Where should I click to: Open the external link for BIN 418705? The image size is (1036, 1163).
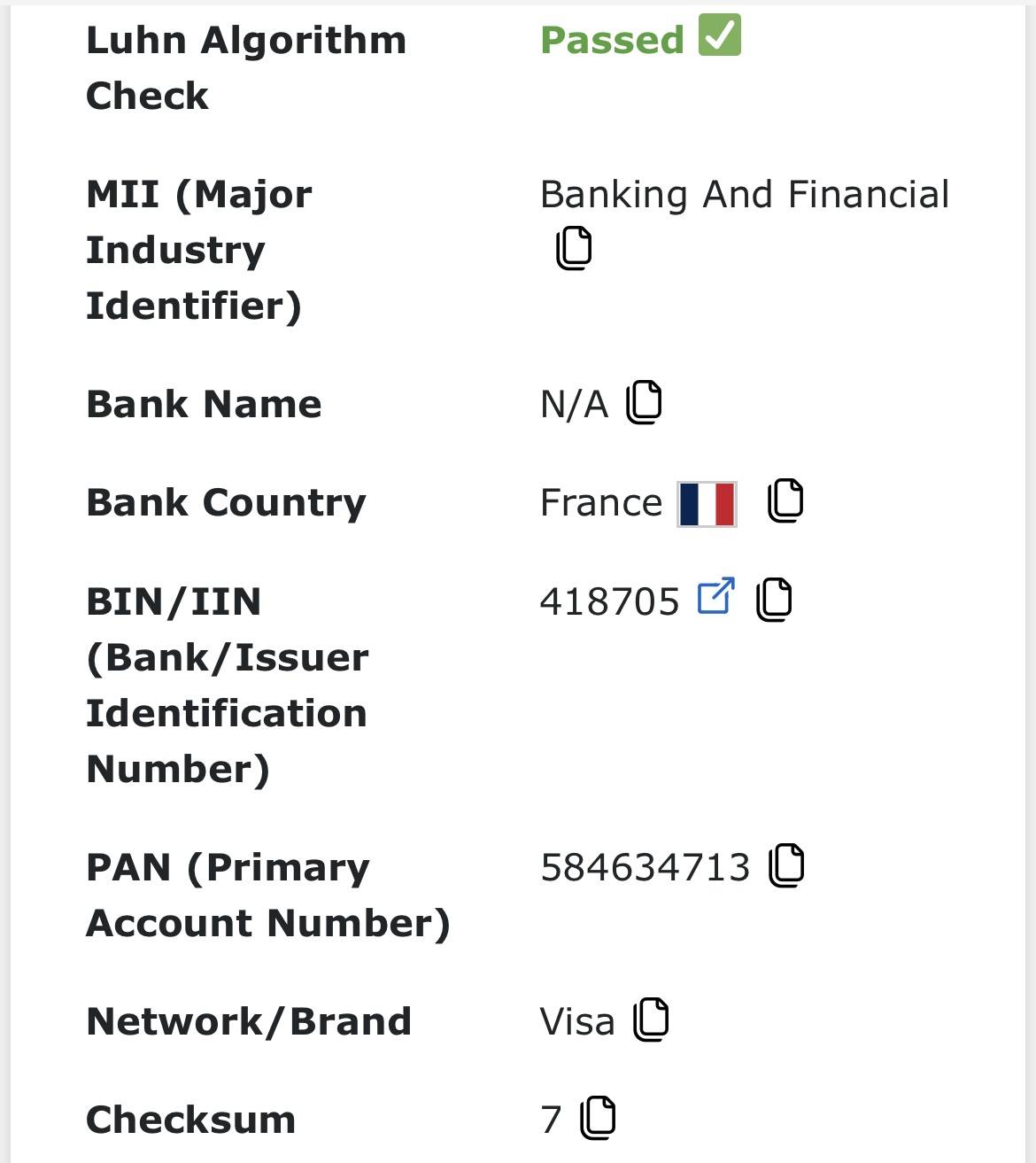tap(715, 596)
